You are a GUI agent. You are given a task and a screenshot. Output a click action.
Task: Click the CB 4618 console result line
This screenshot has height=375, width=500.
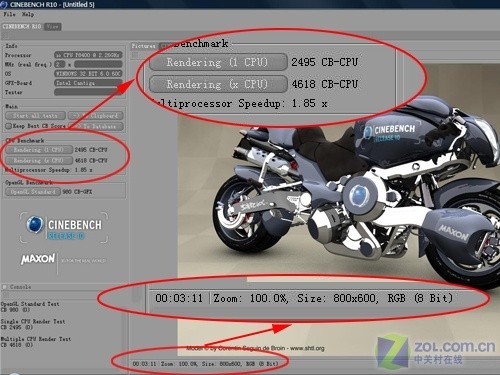[17, 345]
